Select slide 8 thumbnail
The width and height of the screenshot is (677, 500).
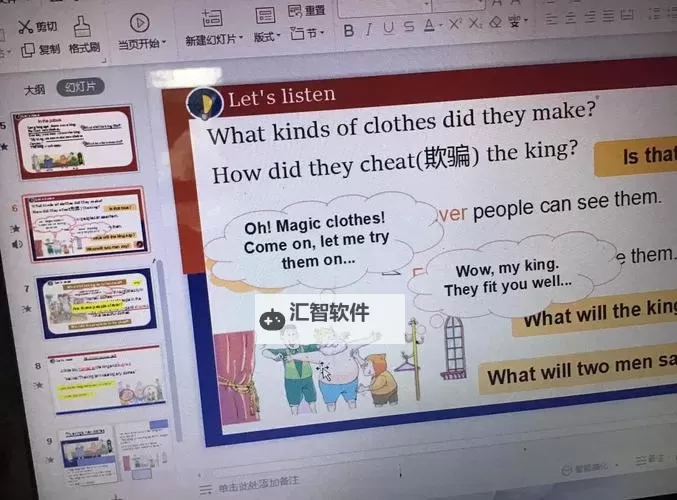(x=107, y=379)
